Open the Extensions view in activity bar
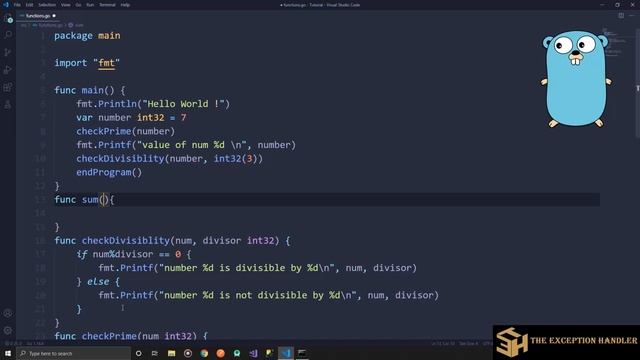The height and width of the screenshot is (360, 640). (8, 87)
